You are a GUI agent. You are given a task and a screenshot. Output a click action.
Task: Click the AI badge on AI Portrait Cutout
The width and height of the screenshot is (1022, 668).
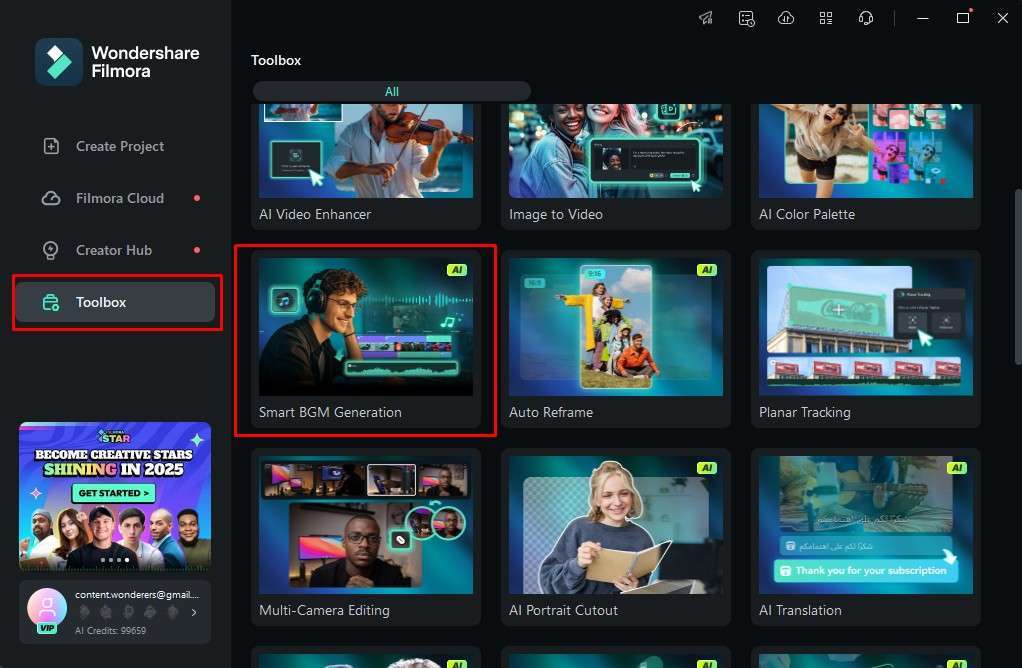707,468
